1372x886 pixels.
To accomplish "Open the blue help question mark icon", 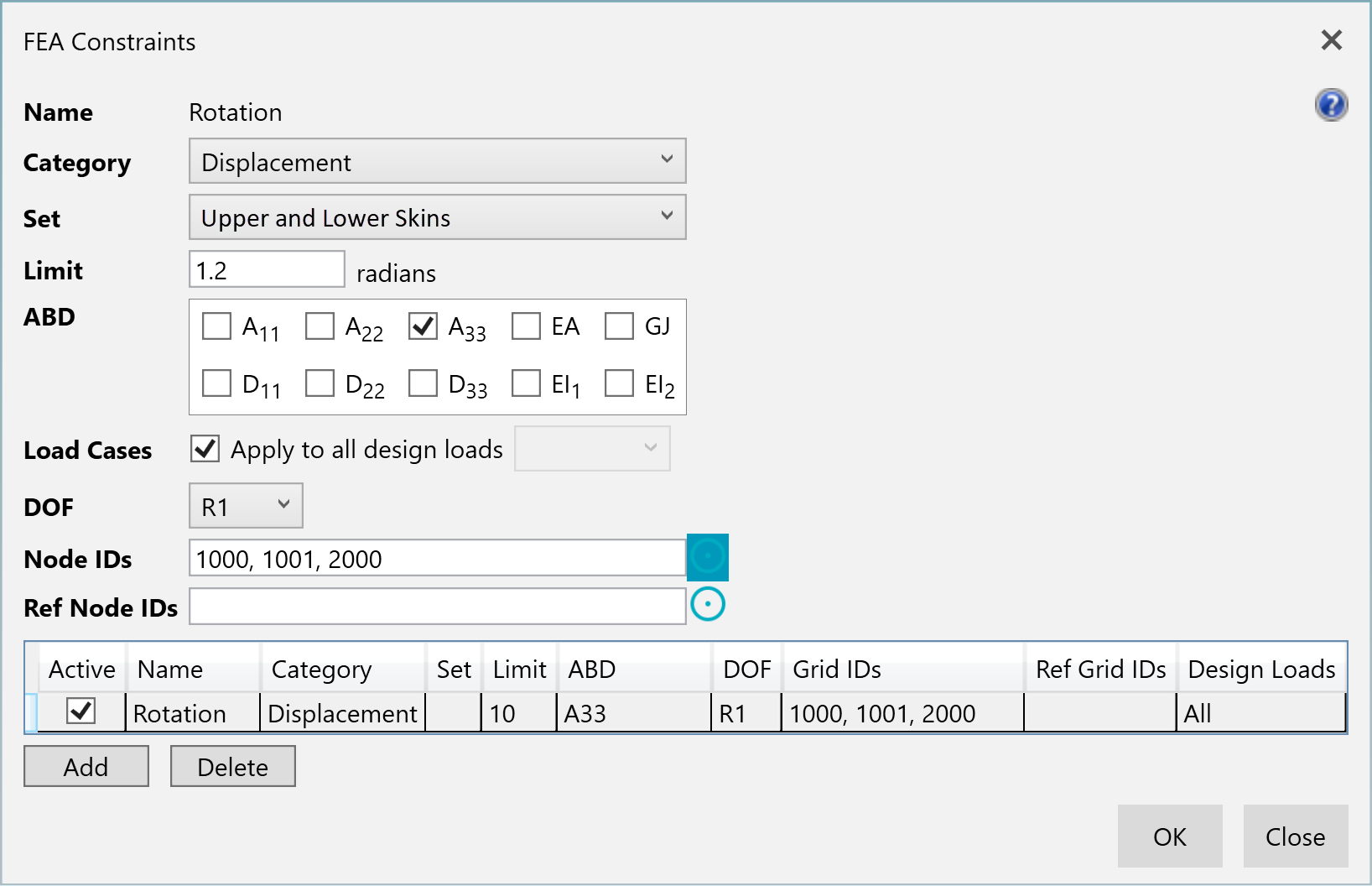I will pyautogui.click(x=1331, y=105).
